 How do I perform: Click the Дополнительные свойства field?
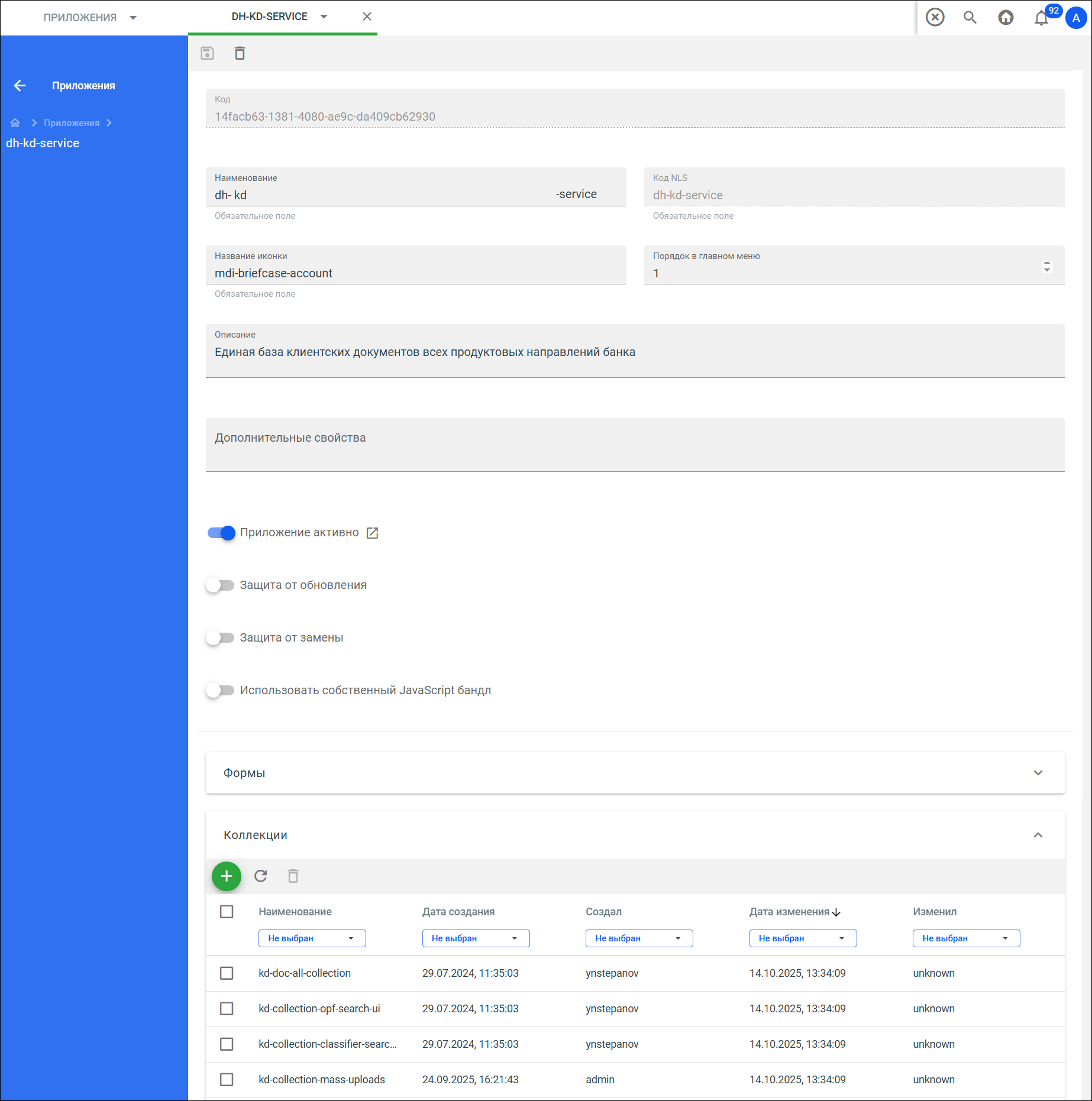point(635,445)
